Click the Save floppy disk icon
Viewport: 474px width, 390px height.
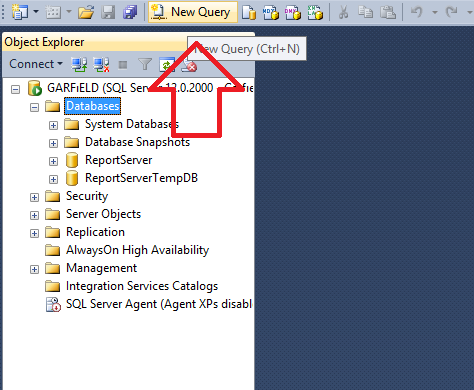click(x=108, y=12)
